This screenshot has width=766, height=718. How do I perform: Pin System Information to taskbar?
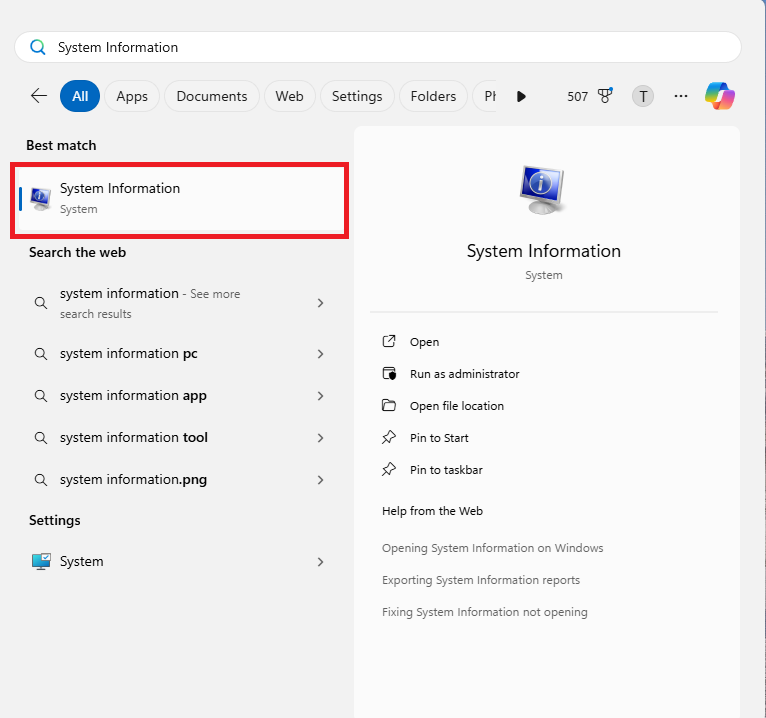pos(446,470)
